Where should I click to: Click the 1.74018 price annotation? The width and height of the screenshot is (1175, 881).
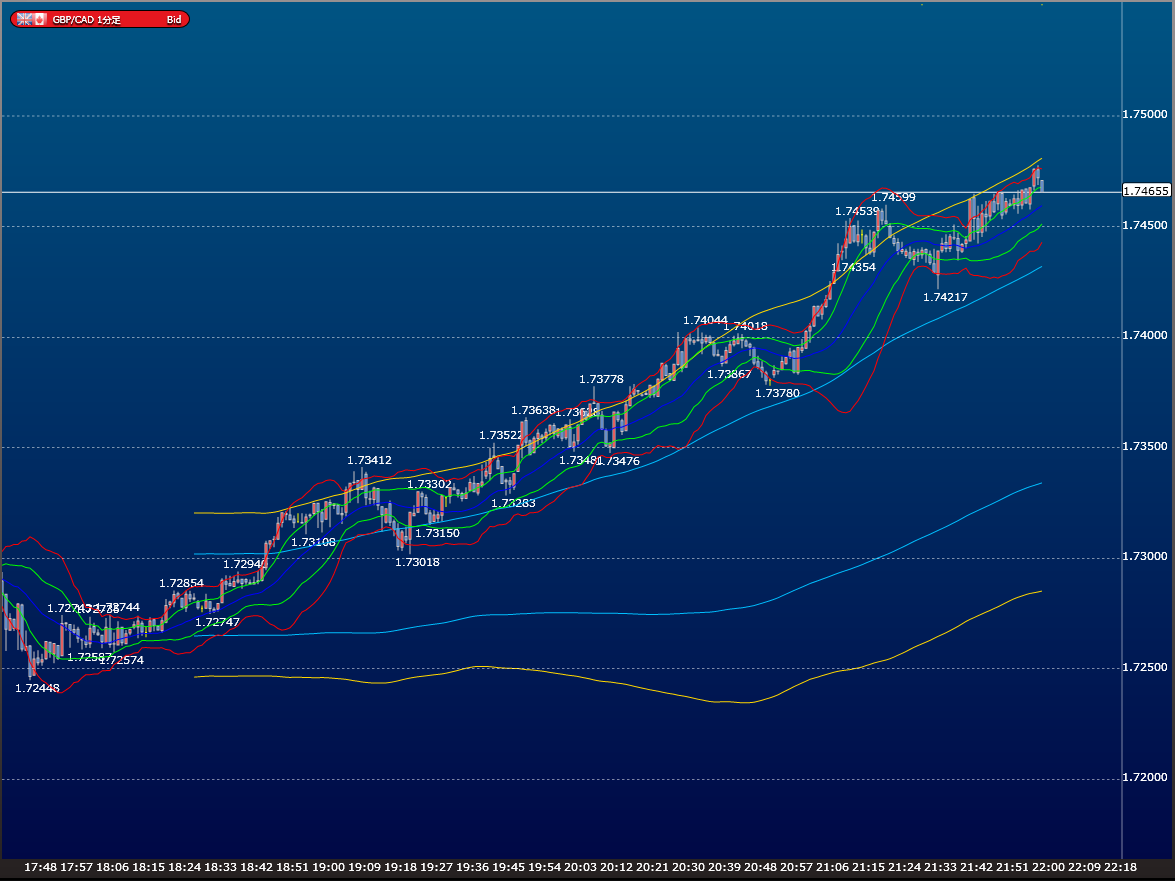click(745, 326)
